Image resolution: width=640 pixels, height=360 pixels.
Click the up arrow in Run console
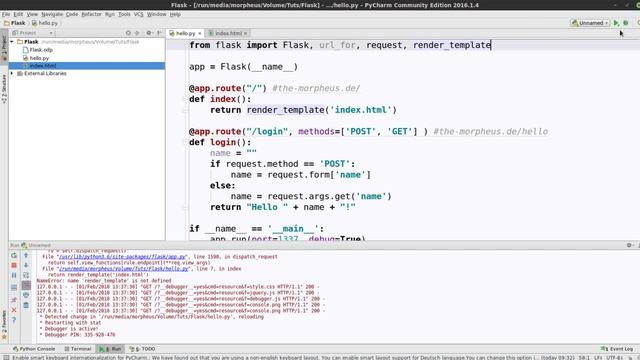coord(26,255)
